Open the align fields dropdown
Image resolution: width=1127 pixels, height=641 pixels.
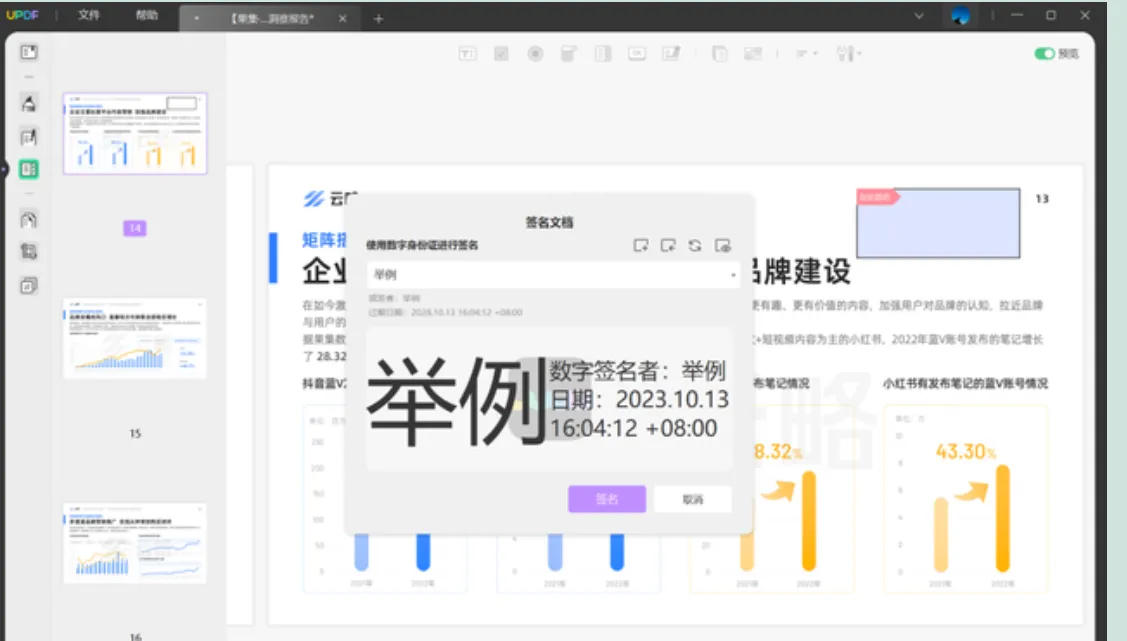[x=806, y=54]
